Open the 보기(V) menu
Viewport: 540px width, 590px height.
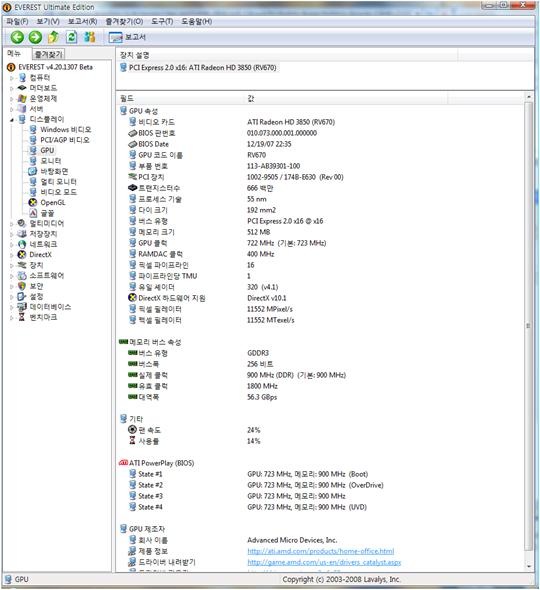pos(48,21)
